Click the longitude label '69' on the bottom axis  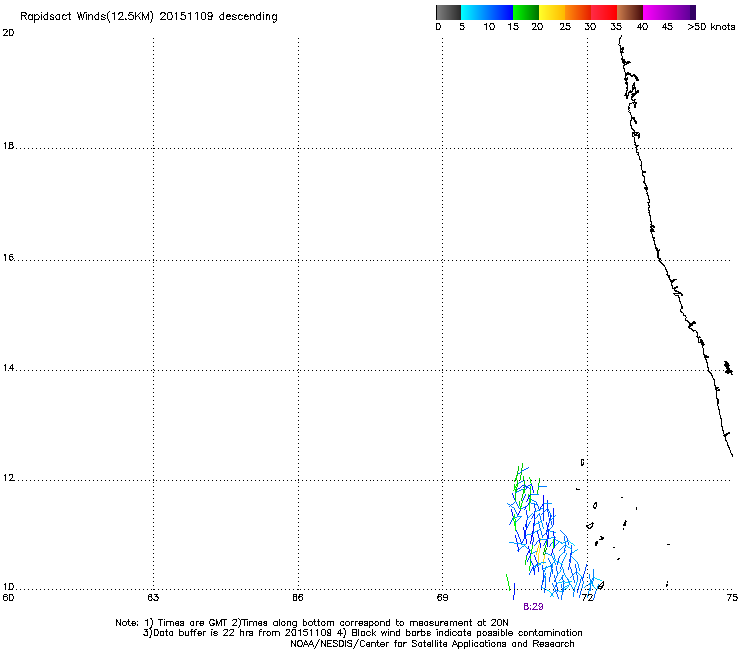(x=442, y=598)
